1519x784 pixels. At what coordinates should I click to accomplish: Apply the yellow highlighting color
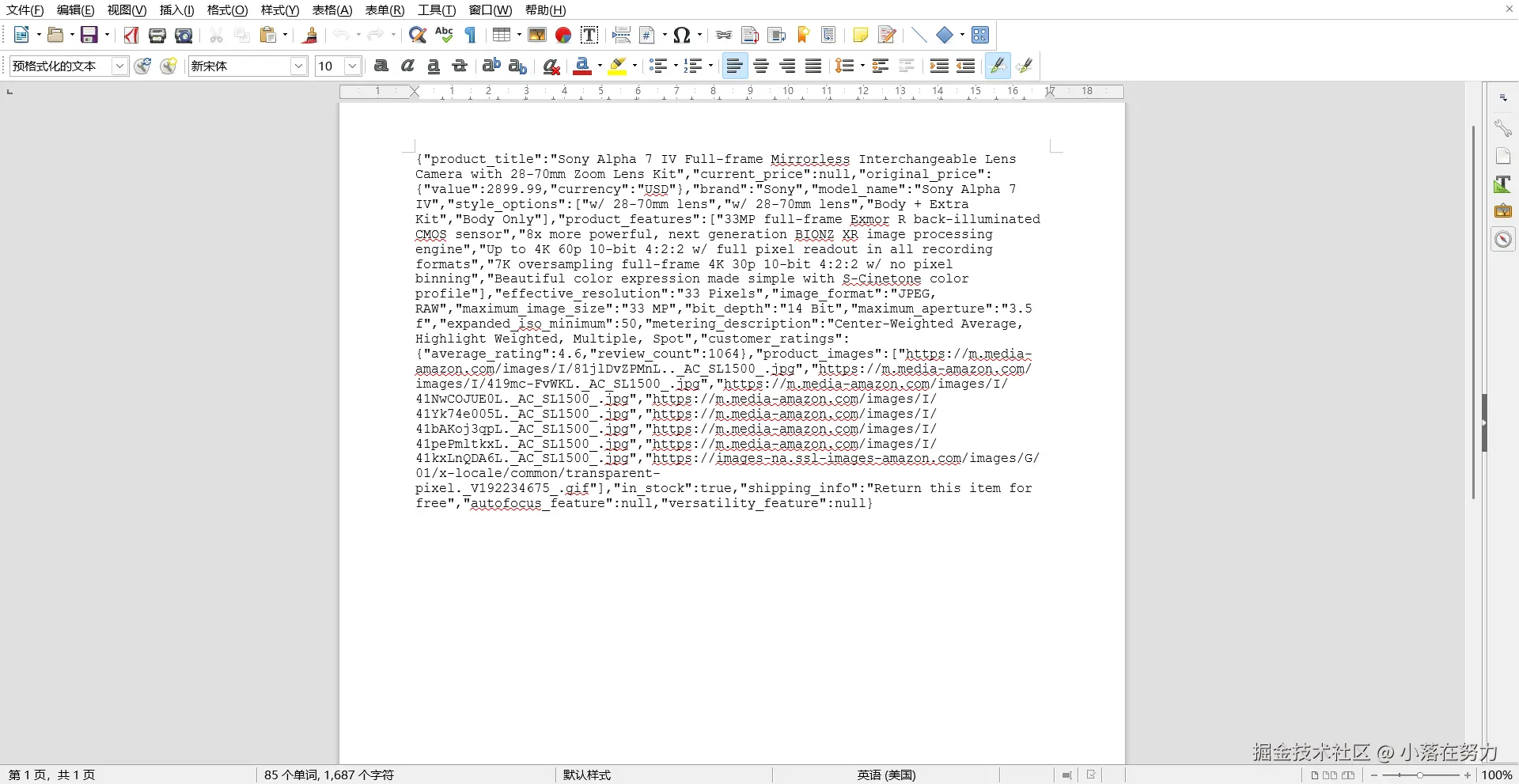coord(617,66)
